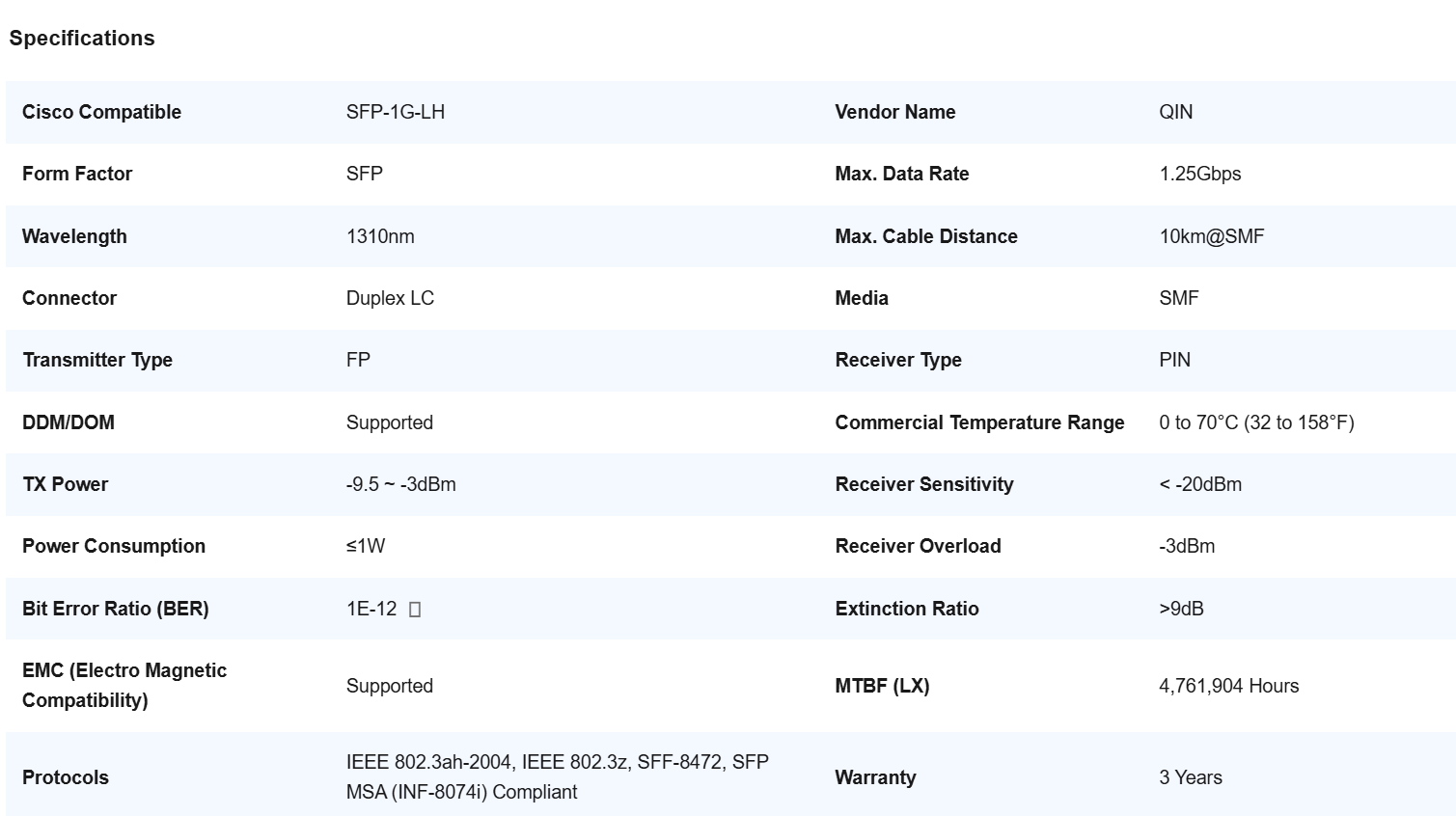Click the Duplex LC connector value

click(x=390, y=298)
